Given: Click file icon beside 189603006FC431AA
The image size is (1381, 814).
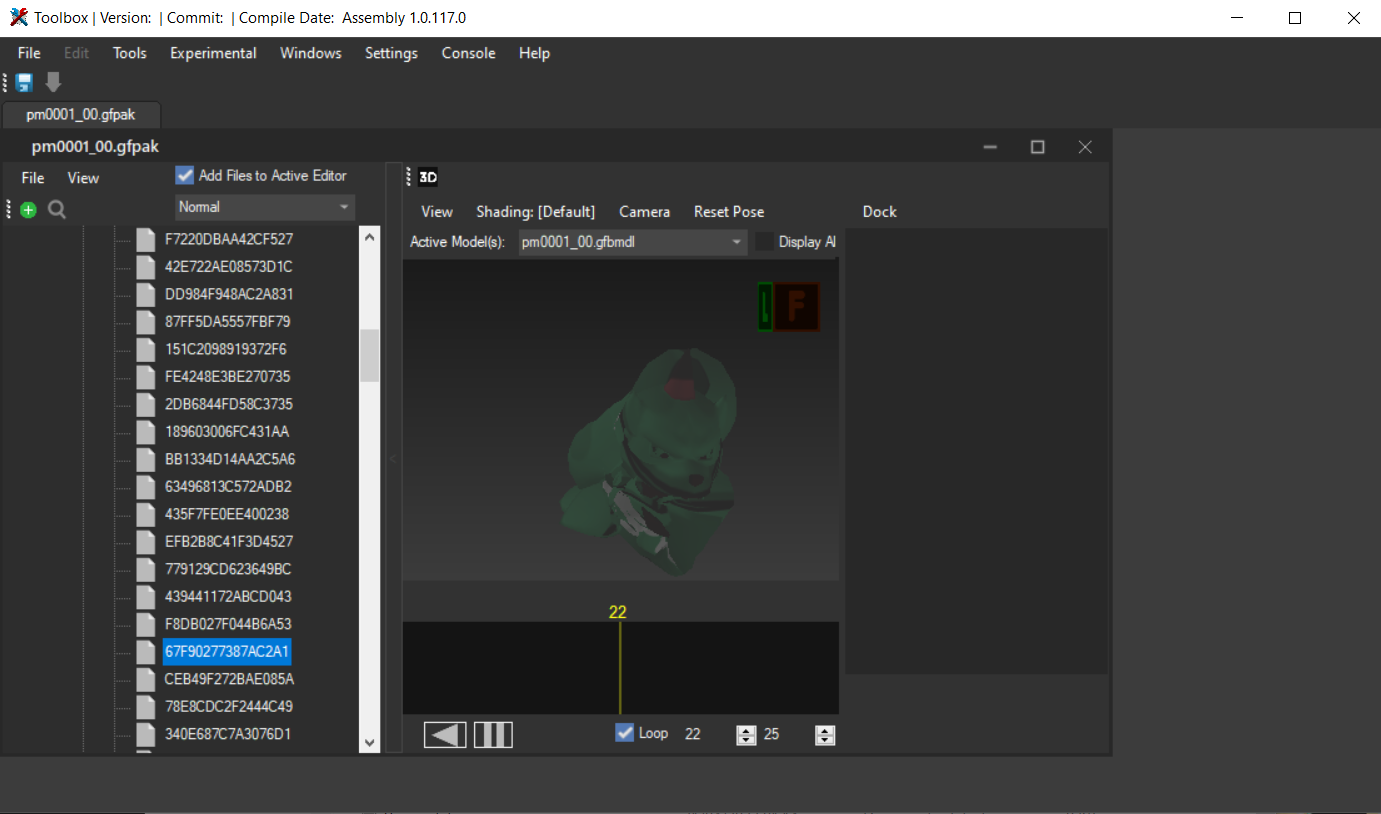Looking at the screenshot, I should 146,432.
